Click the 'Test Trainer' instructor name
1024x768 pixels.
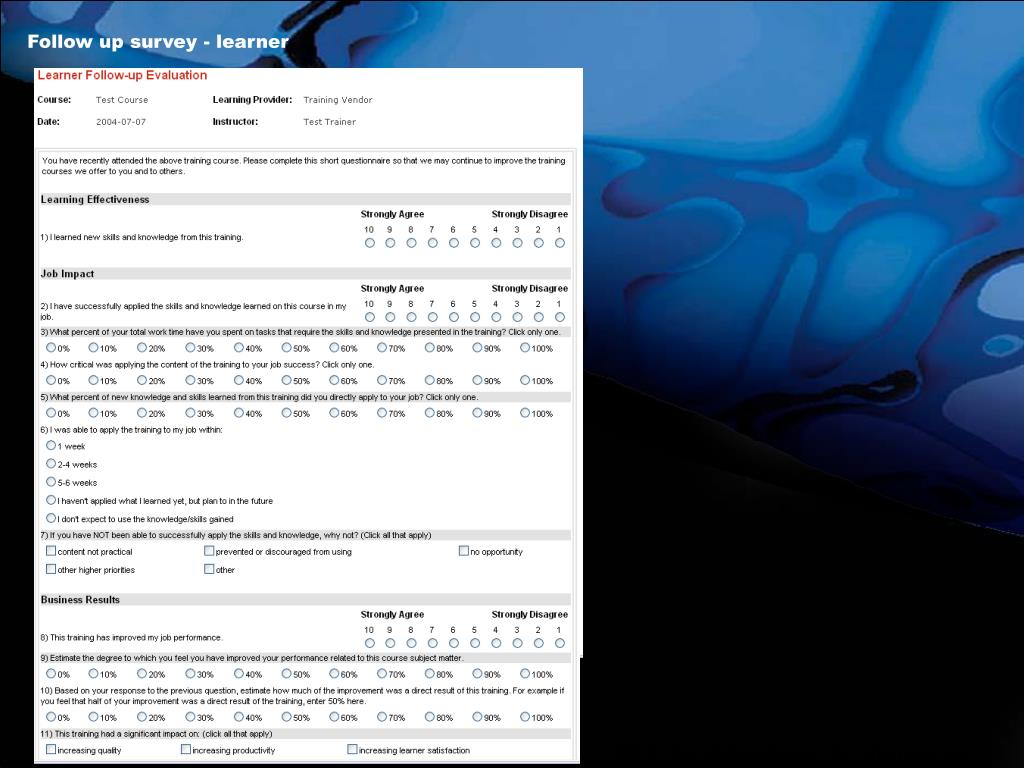click(x=330, y=122)
